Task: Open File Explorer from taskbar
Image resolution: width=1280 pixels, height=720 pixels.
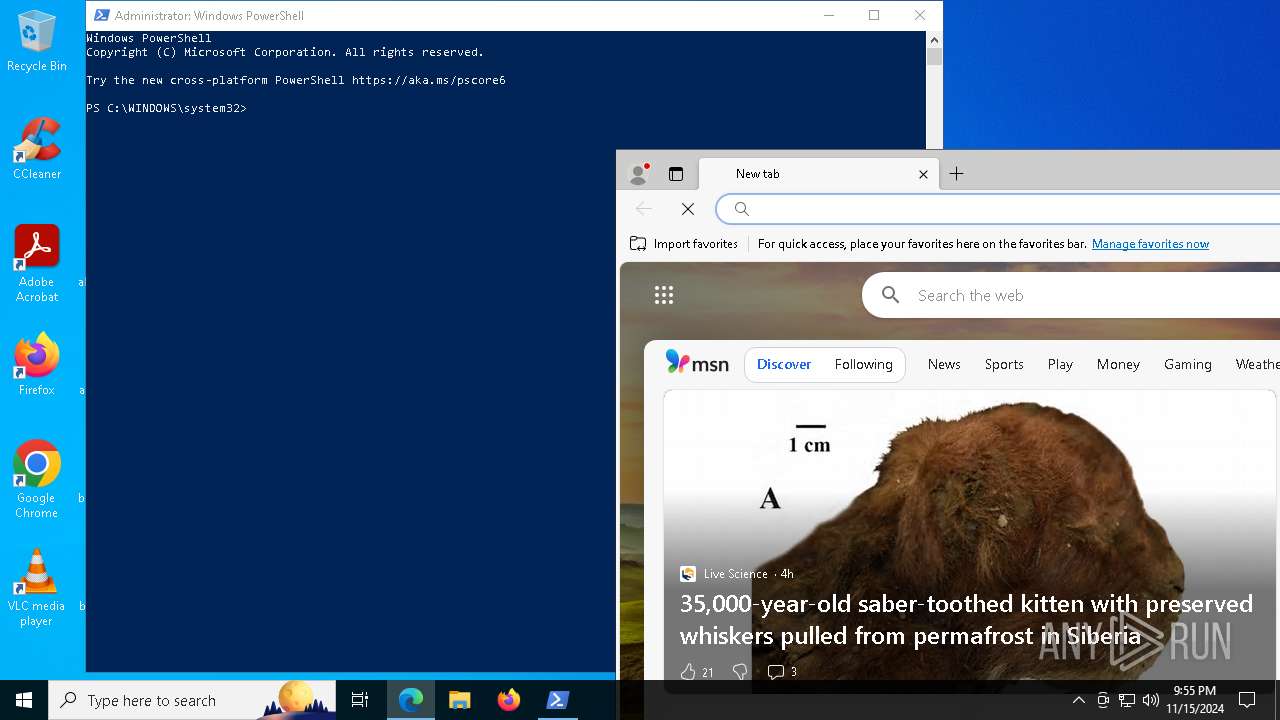Action: (460, 700)
